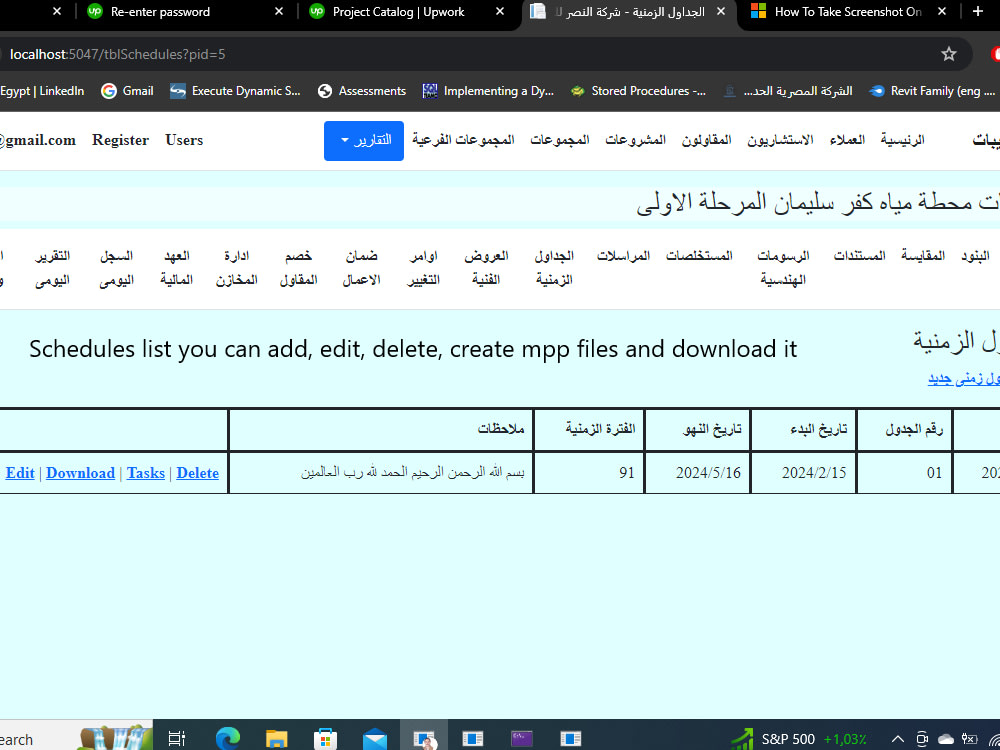Select the duration cell showing 91
This screenshot has width=1000, height=750.
click(x=589, y=473)
